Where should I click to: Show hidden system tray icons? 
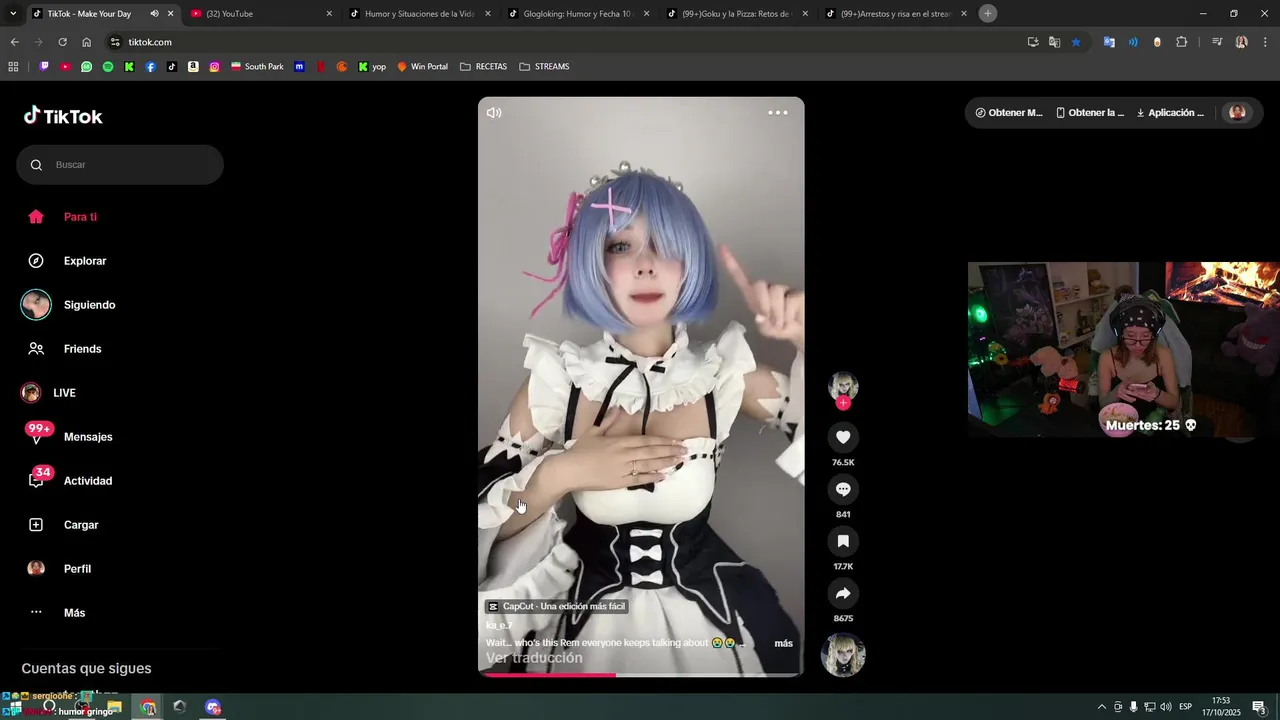click(1102, 707)
